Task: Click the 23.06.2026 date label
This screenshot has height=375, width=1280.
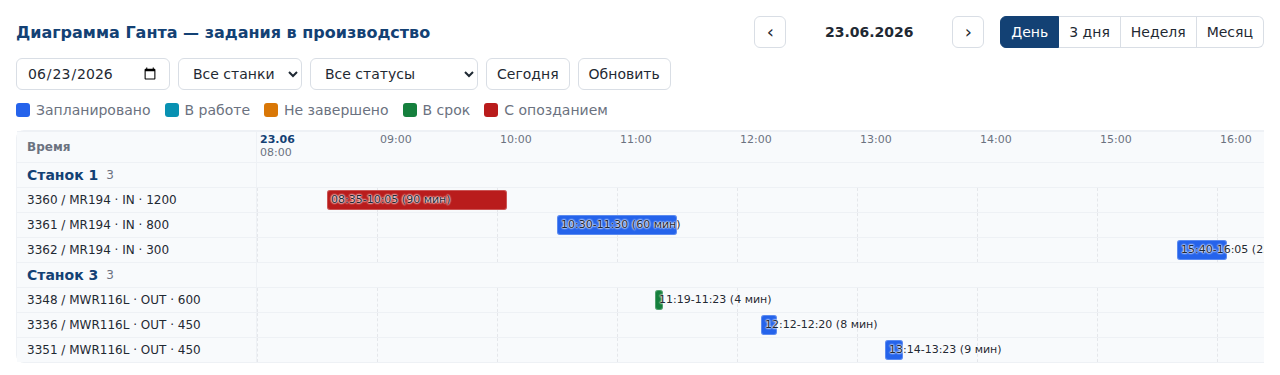Action: 869,32
